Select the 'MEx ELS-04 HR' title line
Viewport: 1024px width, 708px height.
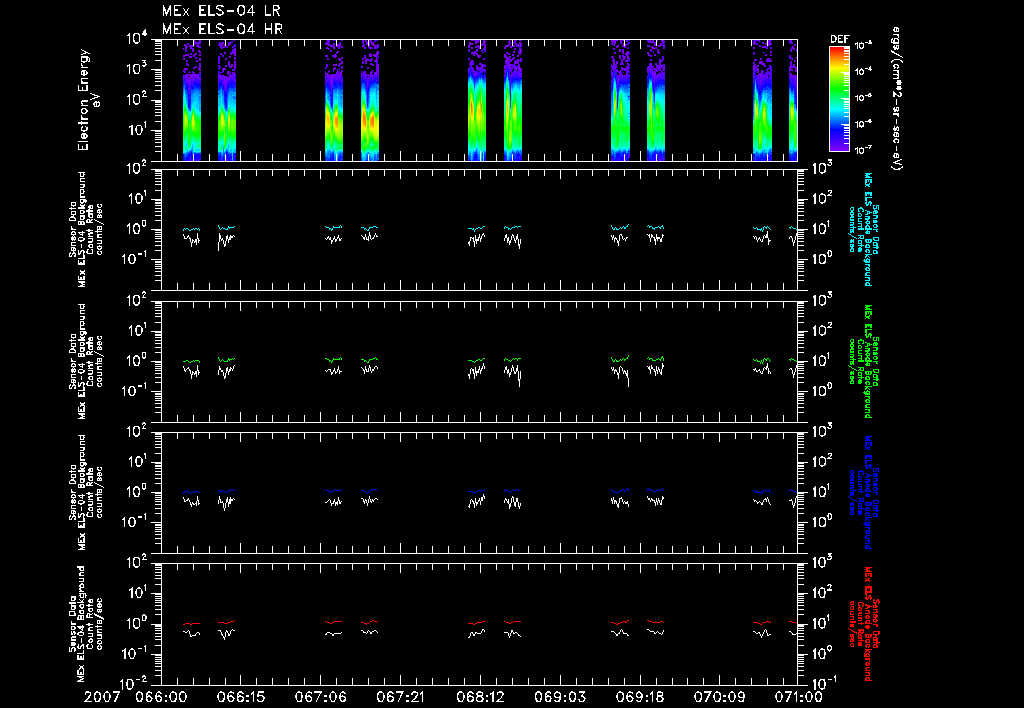pyautogui.click(x=222, y=29)
